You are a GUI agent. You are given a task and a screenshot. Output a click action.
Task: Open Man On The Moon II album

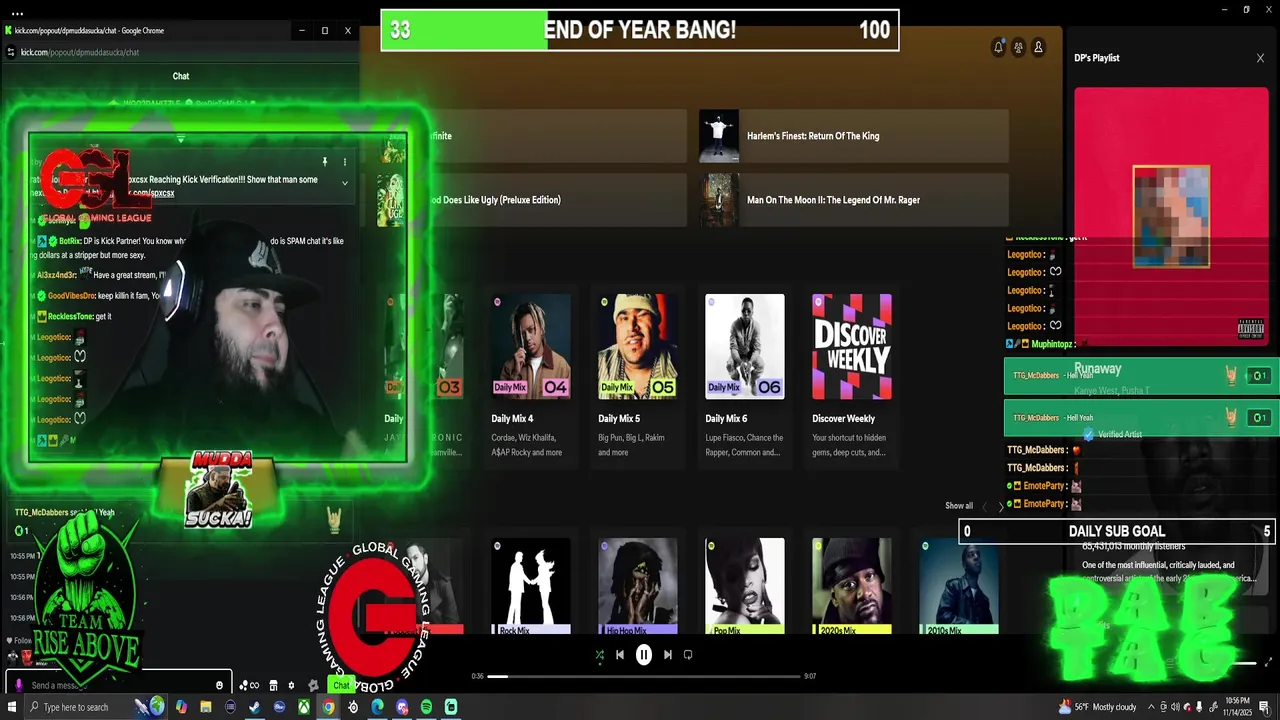tap(854, 200)
